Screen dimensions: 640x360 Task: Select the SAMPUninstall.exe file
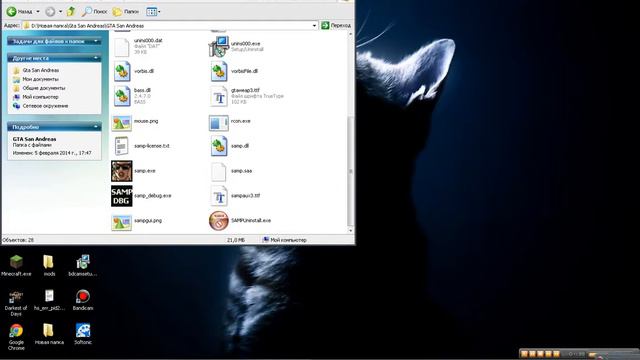(x=240, y=221)
